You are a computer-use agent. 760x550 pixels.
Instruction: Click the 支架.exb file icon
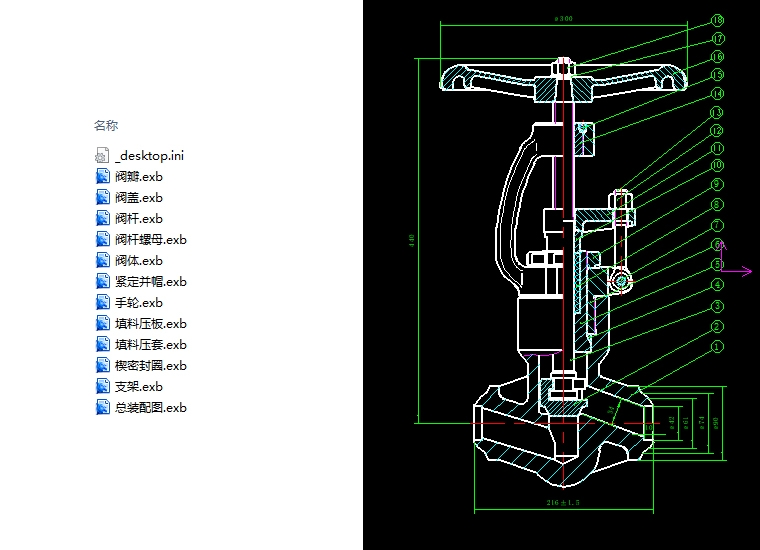(x=102, y=386)
